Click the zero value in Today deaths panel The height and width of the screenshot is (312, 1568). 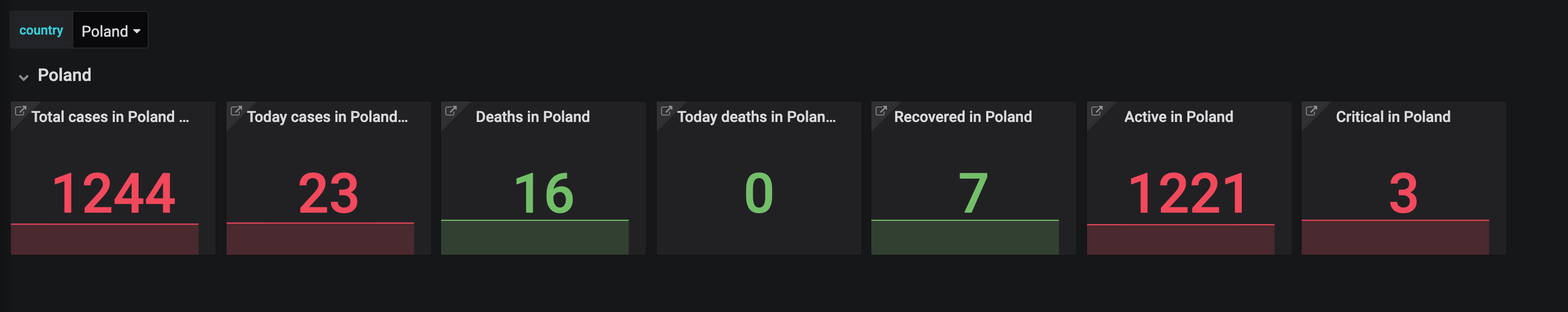point(759,194)
